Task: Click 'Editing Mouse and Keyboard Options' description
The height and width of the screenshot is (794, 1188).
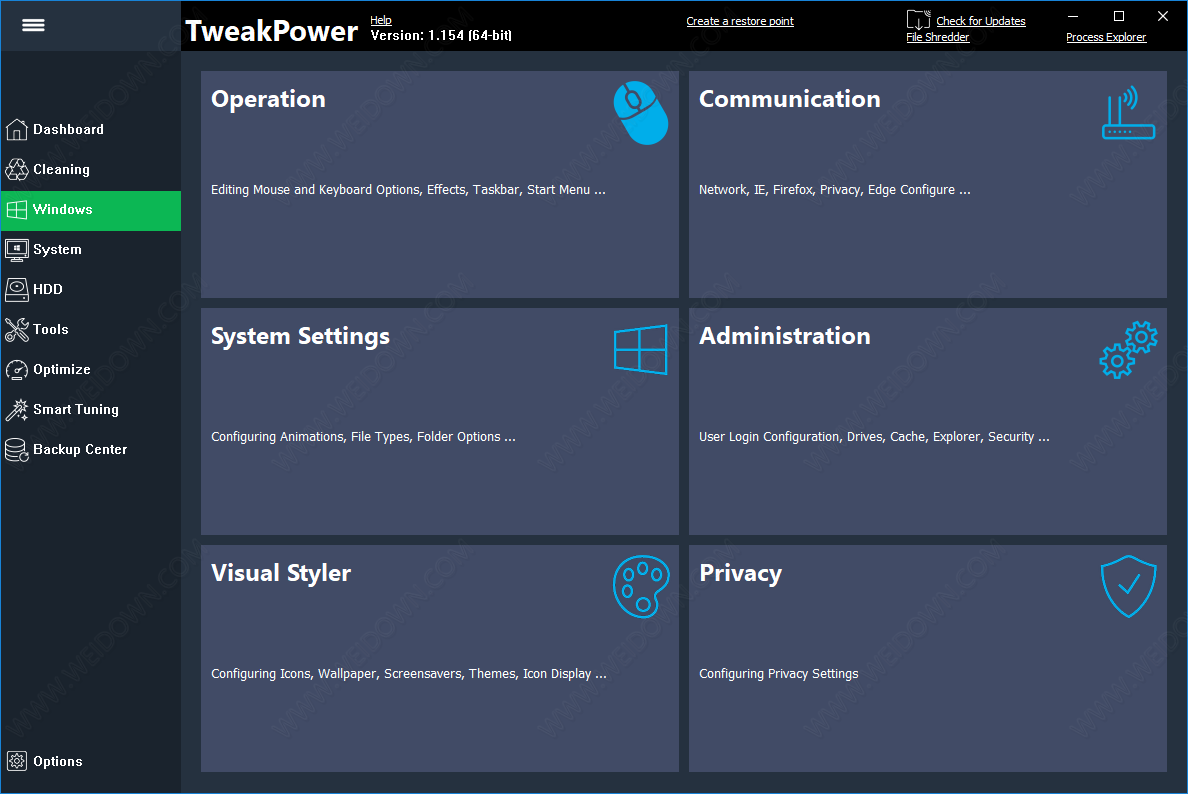Action: [408, 190]
